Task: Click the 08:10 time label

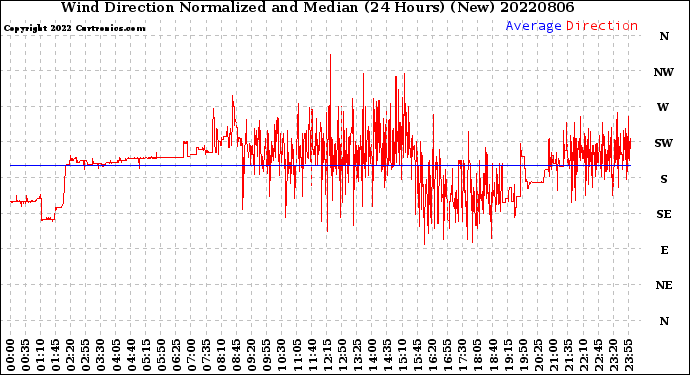Action: tap(221, 355)
